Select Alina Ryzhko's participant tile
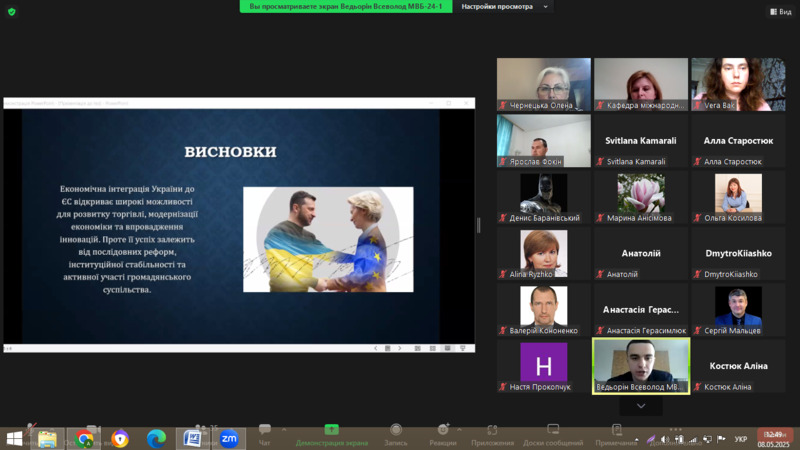 click(544, 253)
